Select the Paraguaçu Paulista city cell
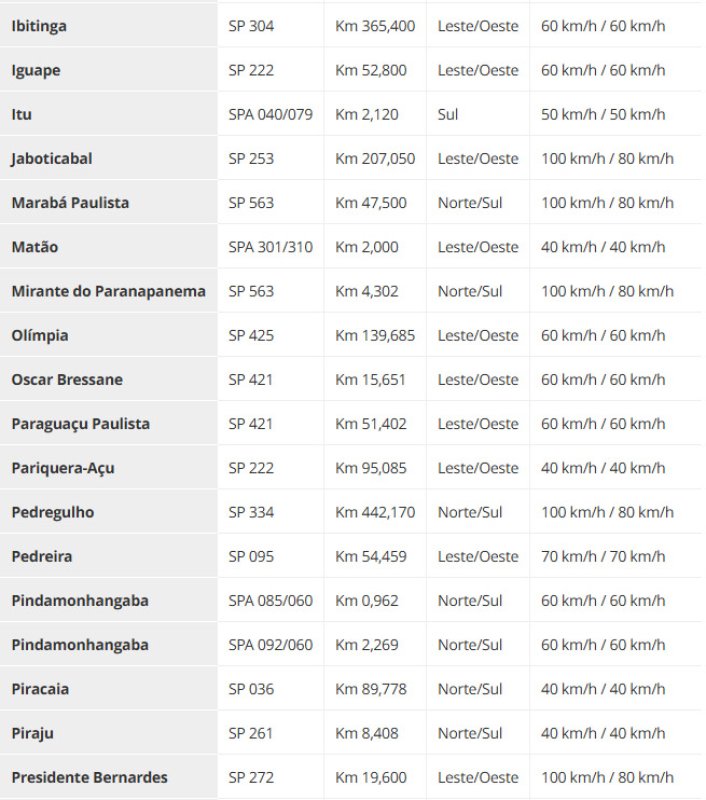This screenshot has height=800, width=706. coord(80,423)
